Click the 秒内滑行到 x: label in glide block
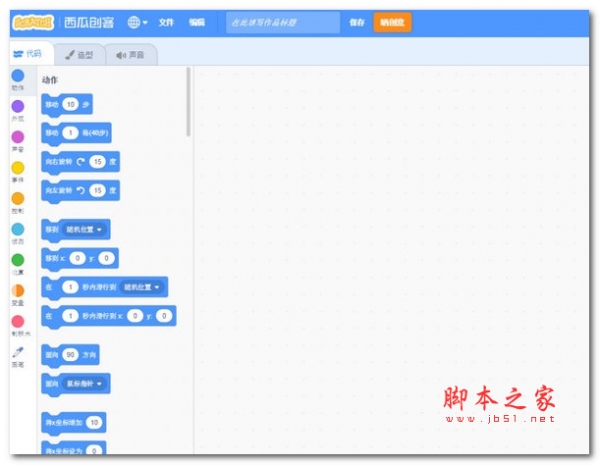The width and height of the screenshot is (600, 465). click(103, 316)
